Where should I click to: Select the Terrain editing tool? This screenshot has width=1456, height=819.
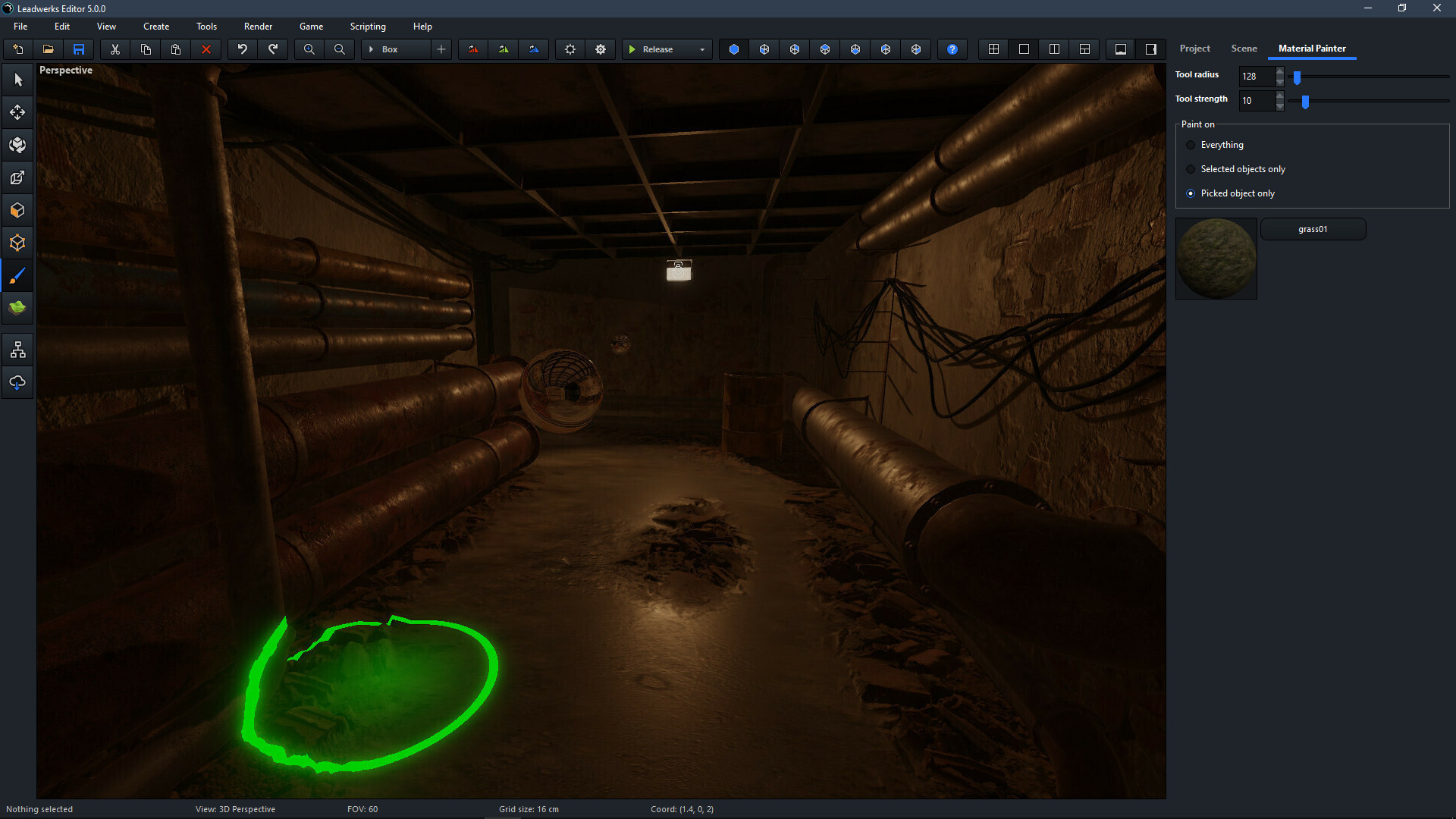[17, 308]
